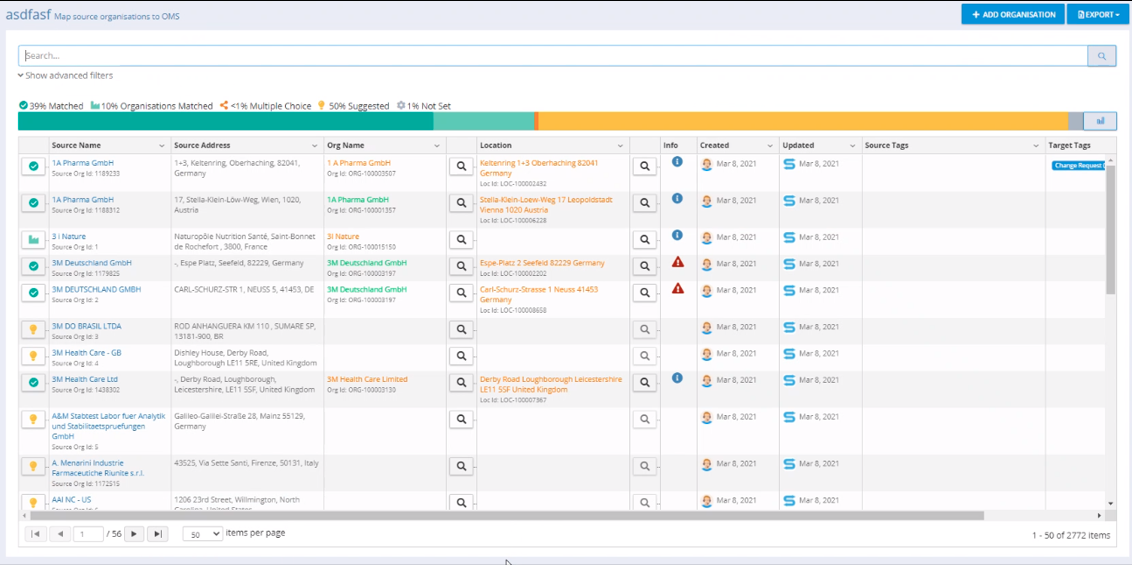Open the Updated column header menu

853,146
